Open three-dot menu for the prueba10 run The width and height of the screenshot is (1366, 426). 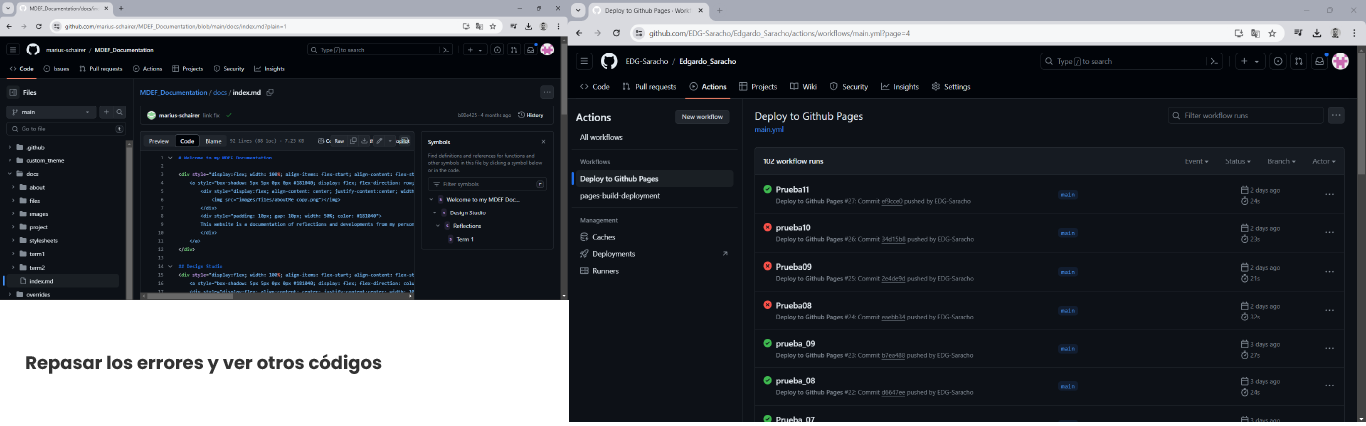(1329, 233)
